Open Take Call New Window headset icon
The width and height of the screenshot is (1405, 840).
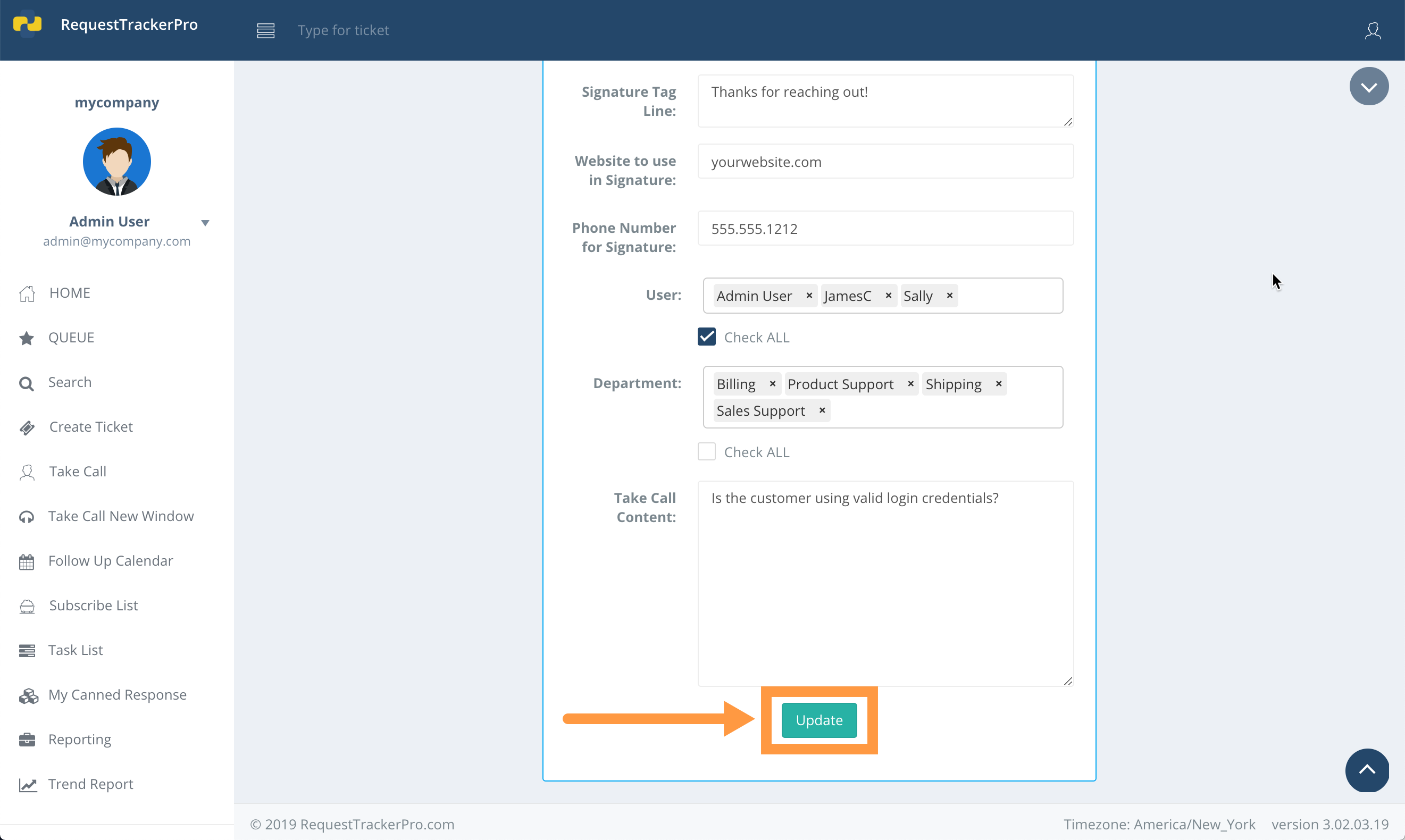(x=27, y=516)
